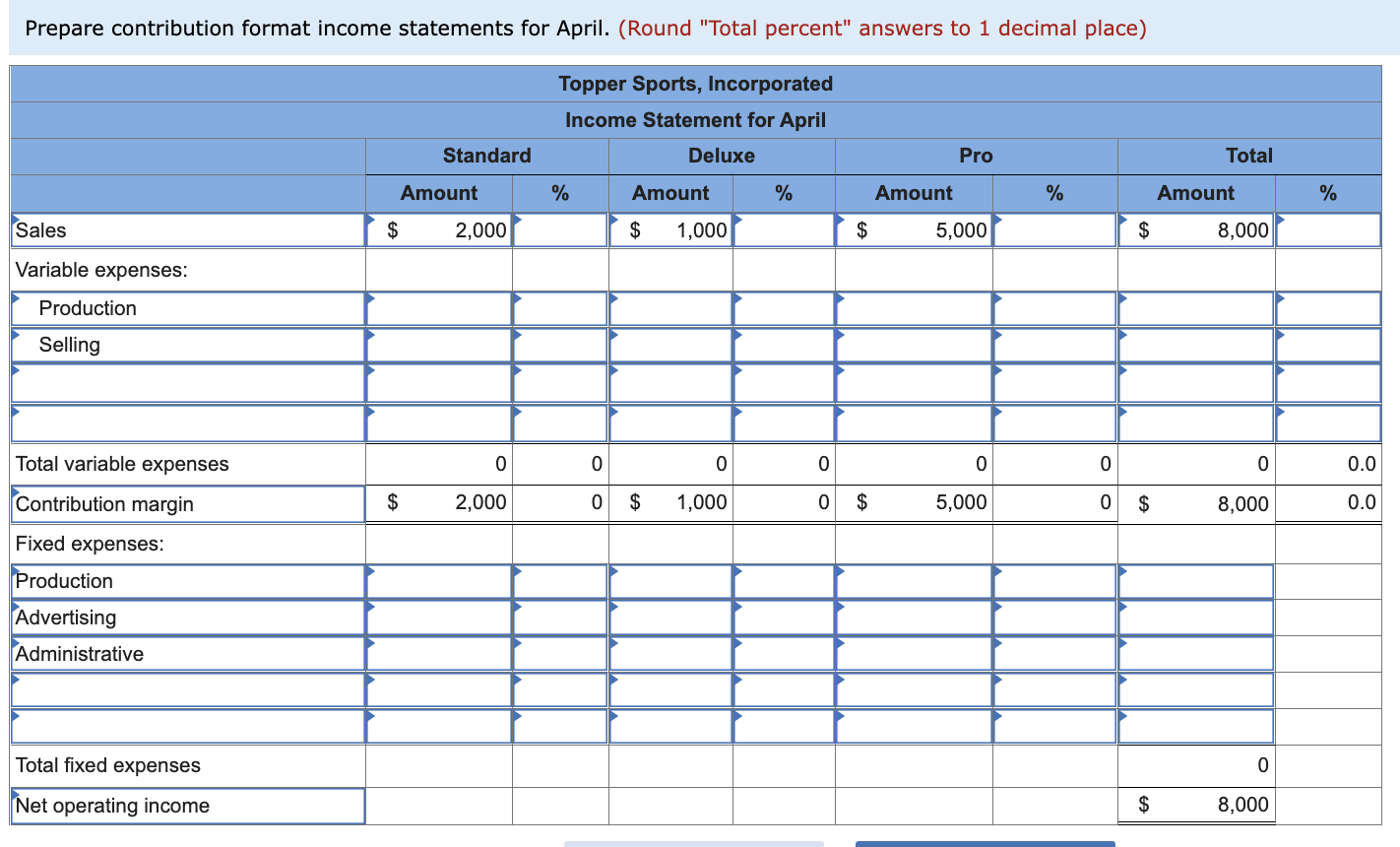Select Pro Selling percent cell
The width and height of the screenshot is (1400, 847).
click(1054, 345)
